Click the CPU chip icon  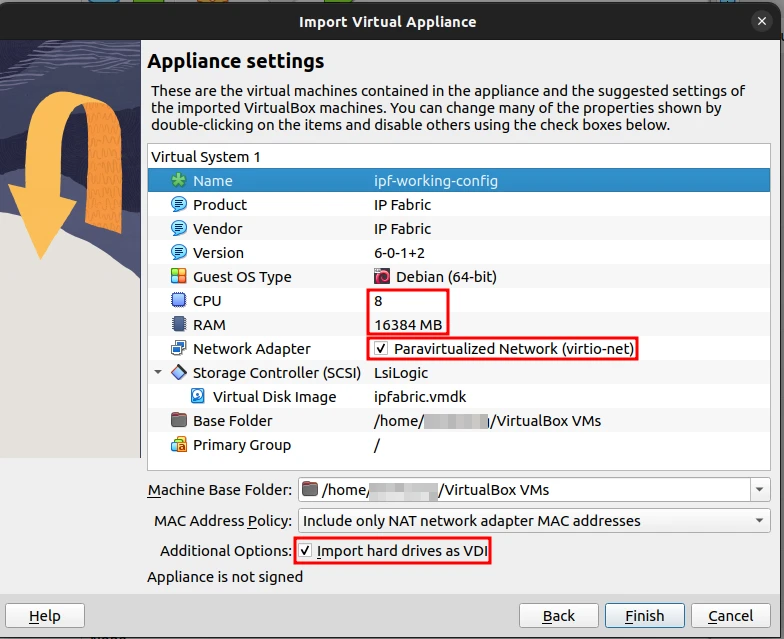(x=179, y=301)
